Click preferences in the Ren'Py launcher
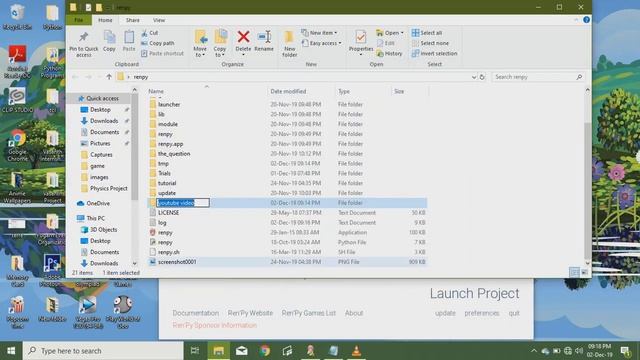 click(482, 313)
